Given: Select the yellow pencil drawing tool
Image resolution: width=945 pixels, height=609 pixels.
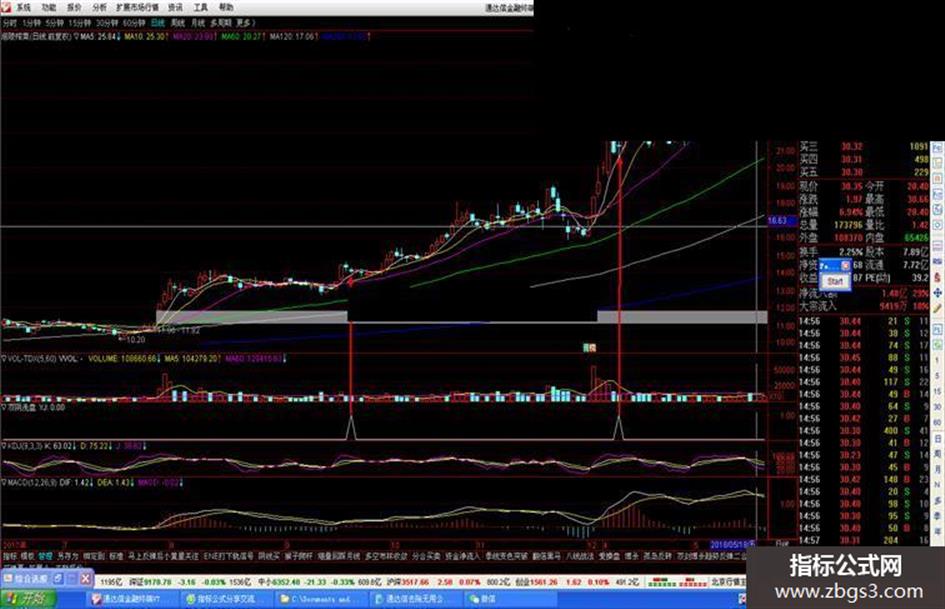Looking at the screenshot, I should coord(938,309).
